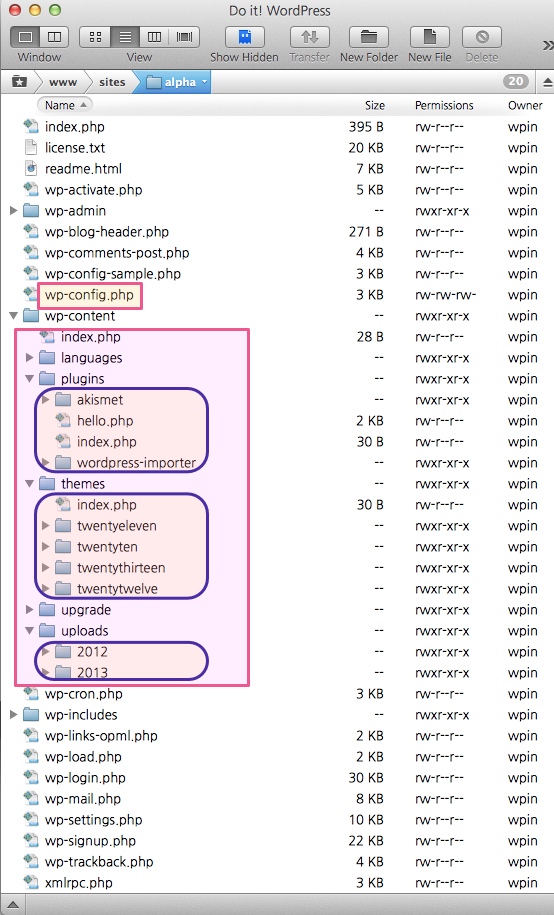Select hello.php file icon
This screenshot has width=554, height=915.
click(x=62, y=420)
